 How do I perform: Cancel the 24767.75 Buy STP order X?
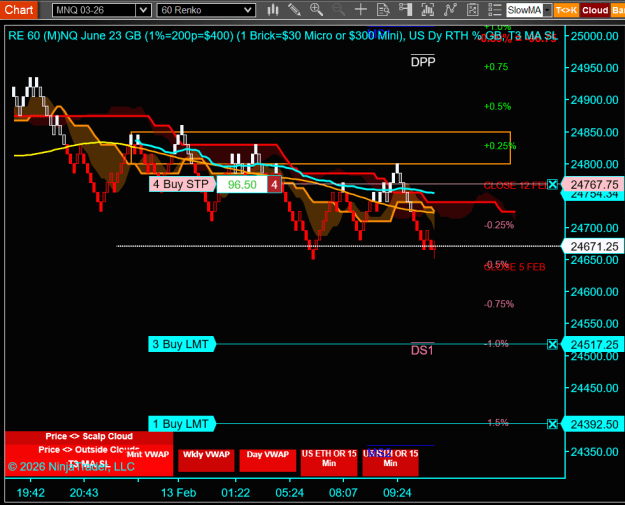[x=552, y=185]
